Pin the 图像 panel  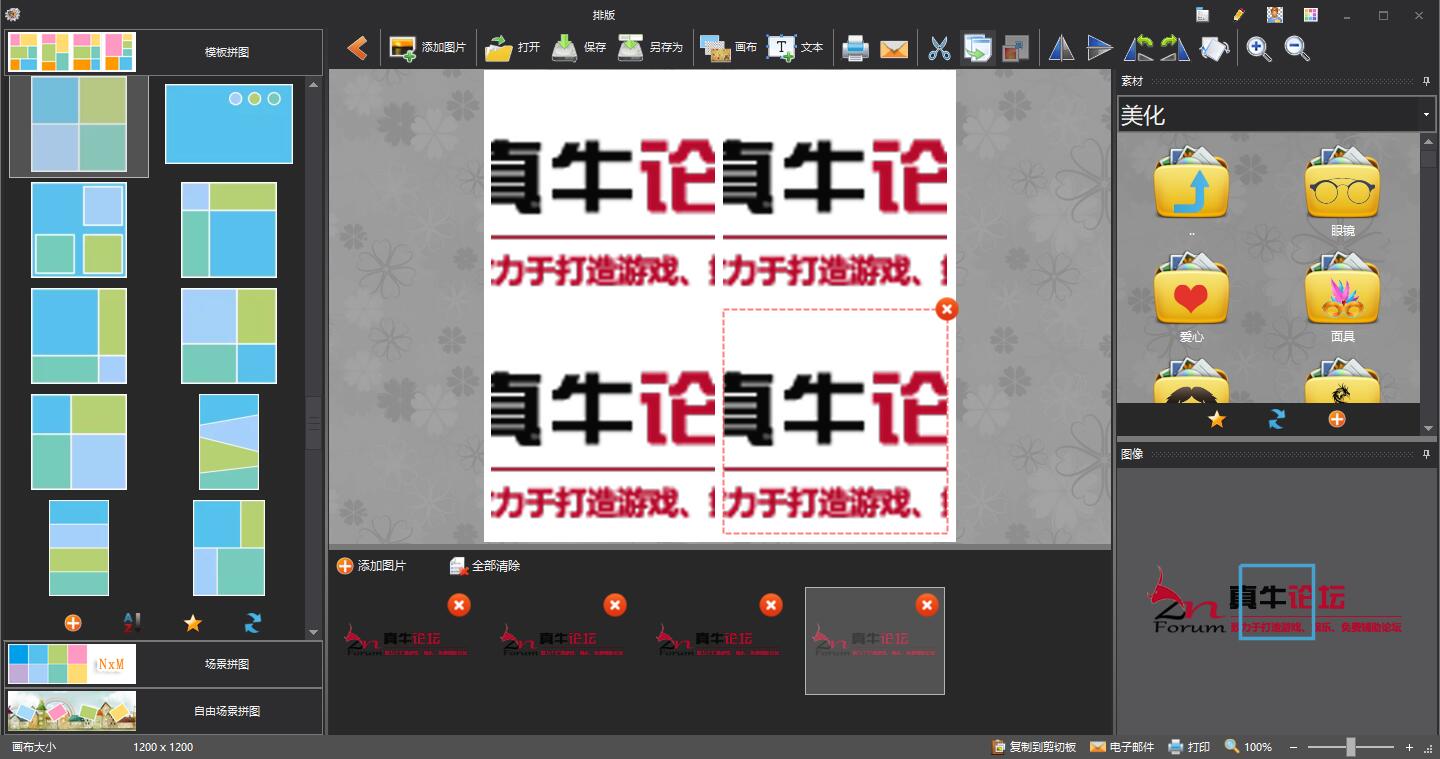(x=1426, y=454)
